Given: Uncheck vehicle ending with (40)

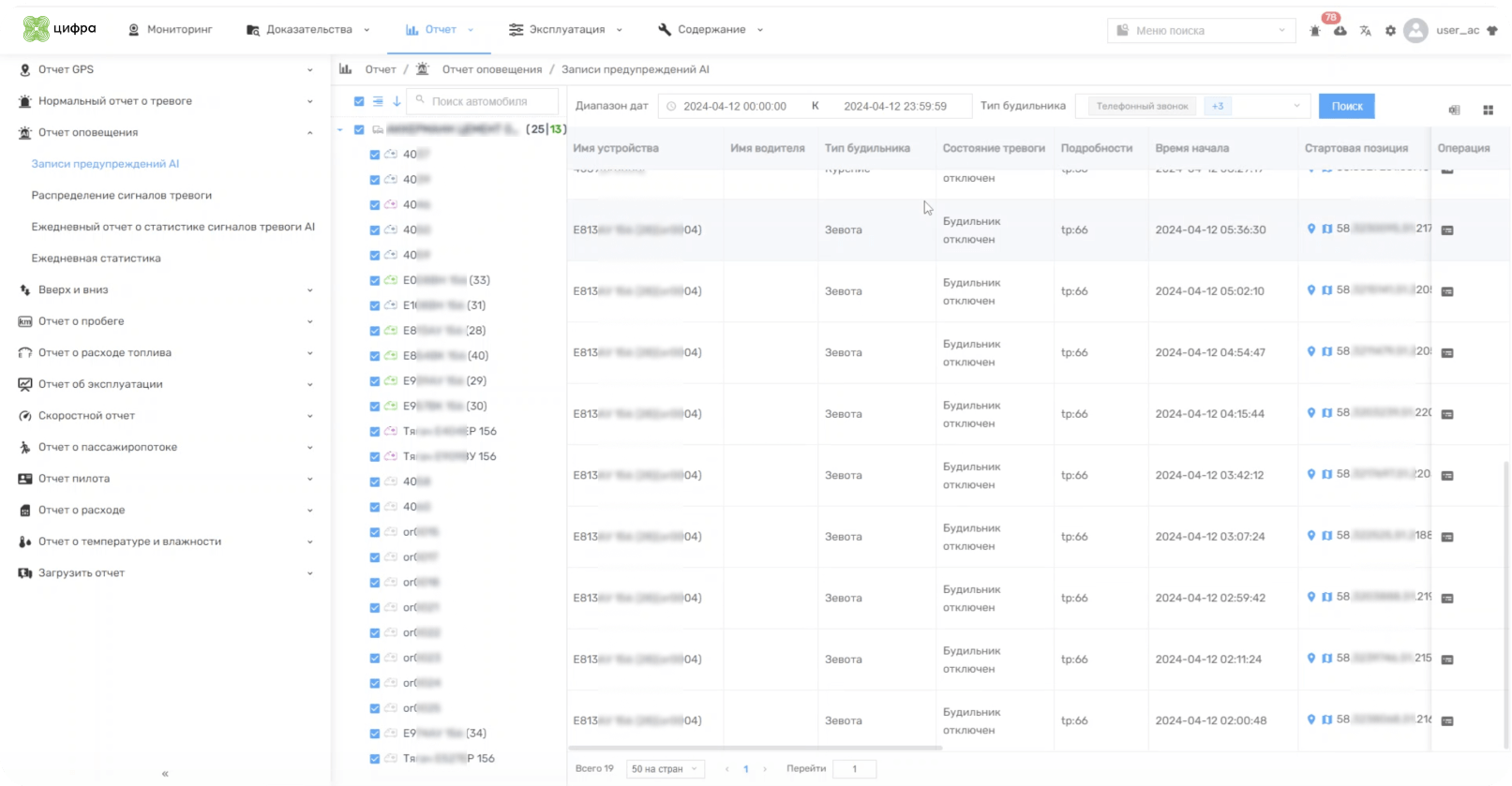Looking at the screenshot, I should (x=375, y=356).
